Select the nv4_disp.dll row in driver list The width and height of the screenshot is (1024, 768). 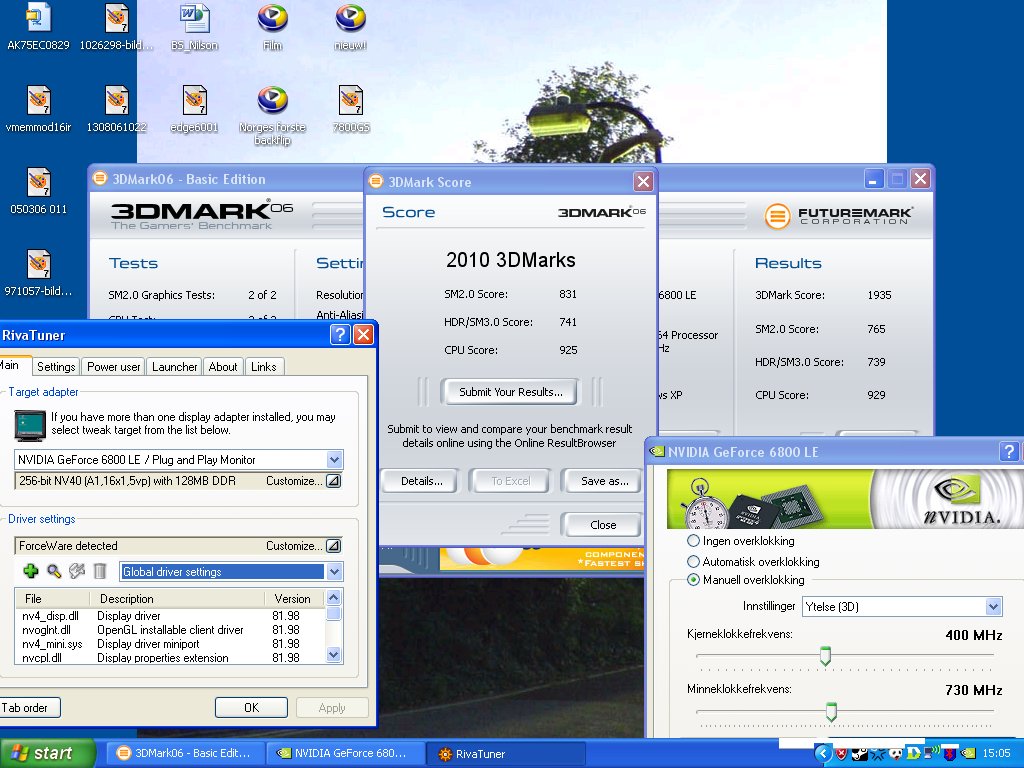[x=170, y=616]
